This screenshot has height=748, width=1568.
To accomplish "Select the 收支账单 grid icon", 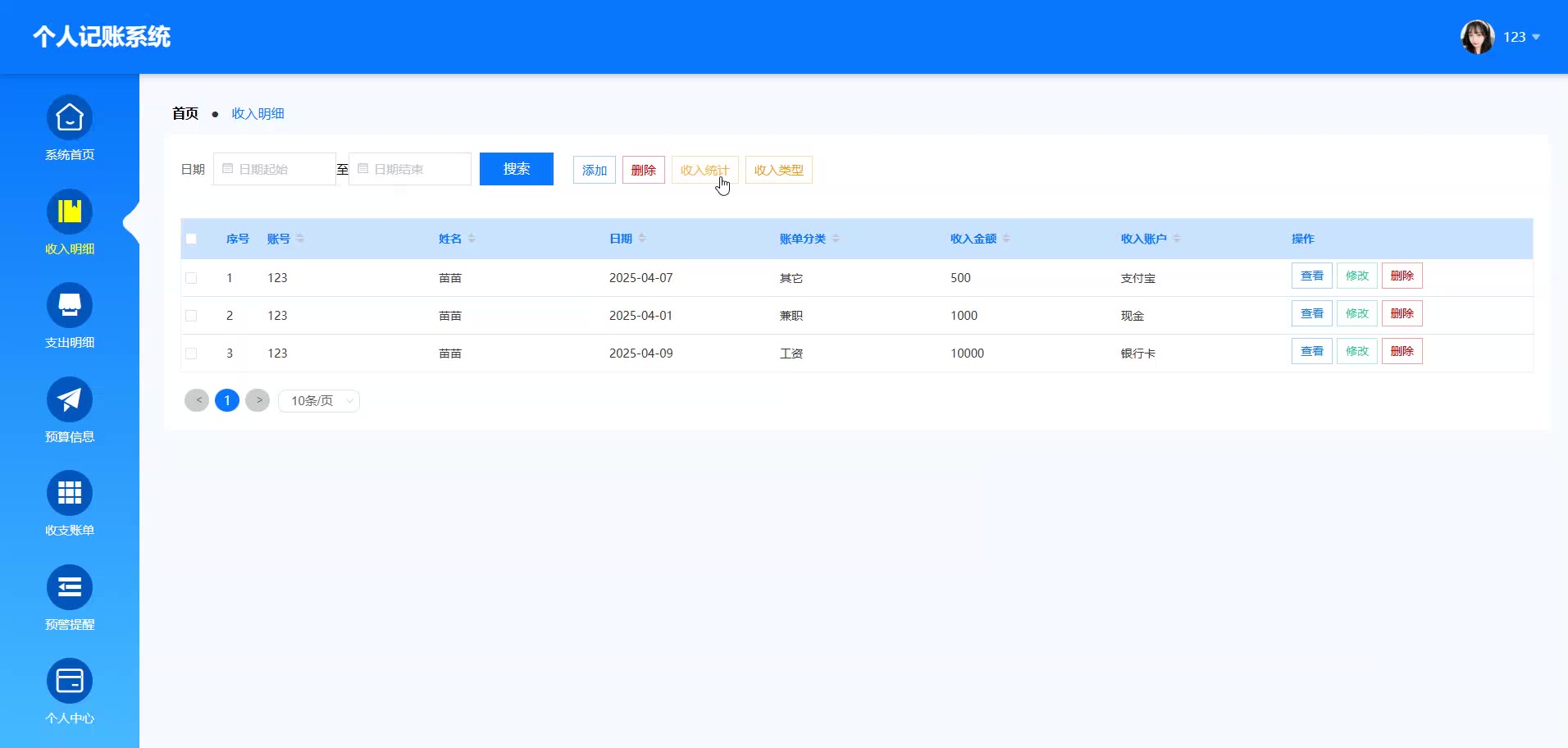I will (70, 494).
